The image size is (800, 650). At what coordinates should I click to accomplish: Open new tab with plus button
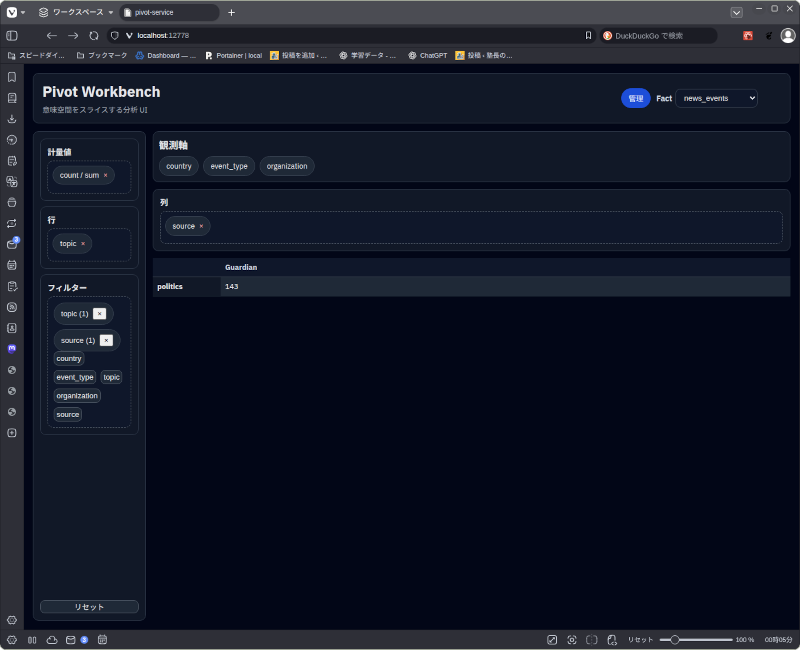tap(231, 12)
